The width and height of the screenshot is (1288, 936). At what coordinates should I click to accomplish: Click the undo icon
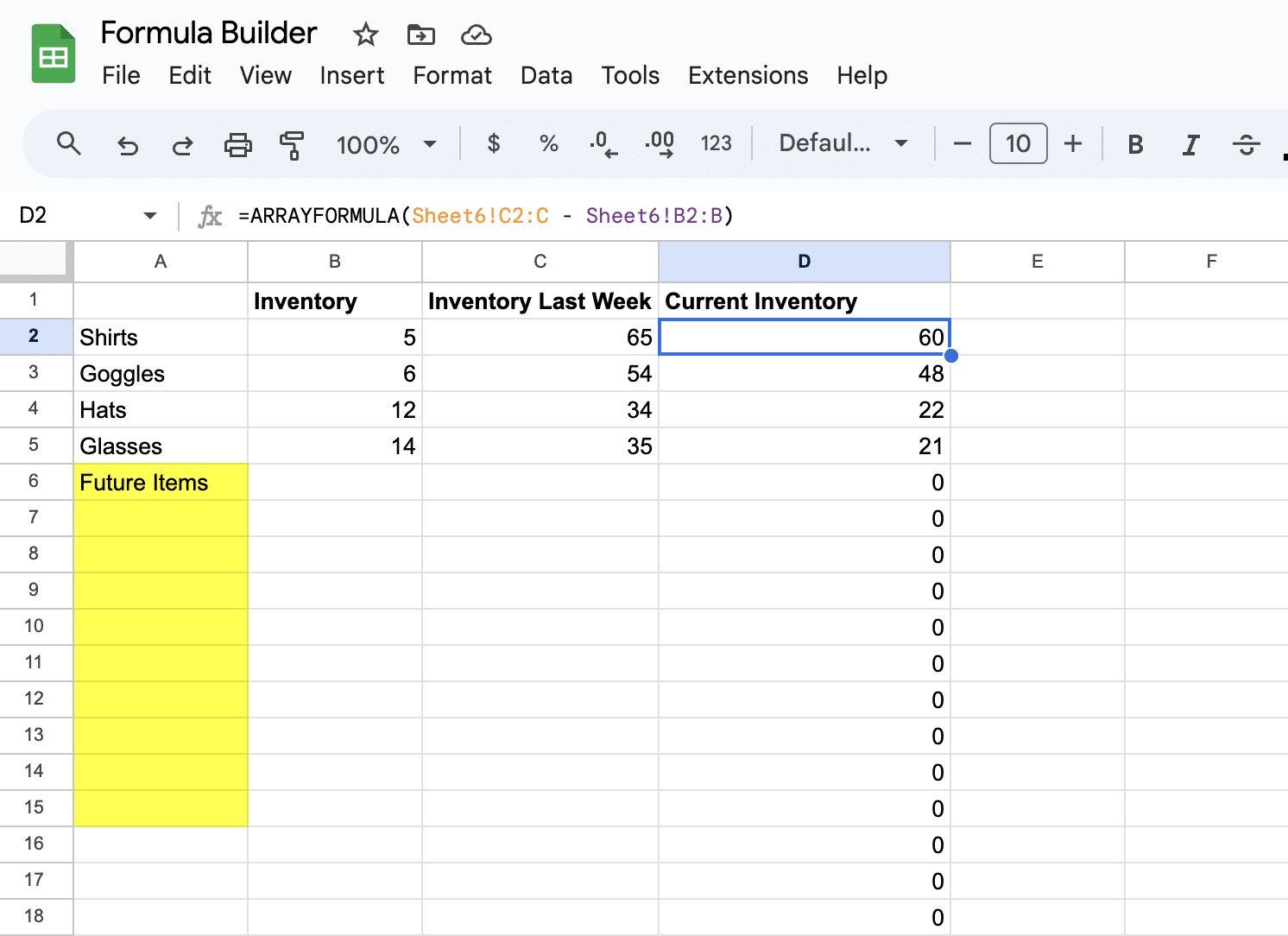(x=128, y=144)
